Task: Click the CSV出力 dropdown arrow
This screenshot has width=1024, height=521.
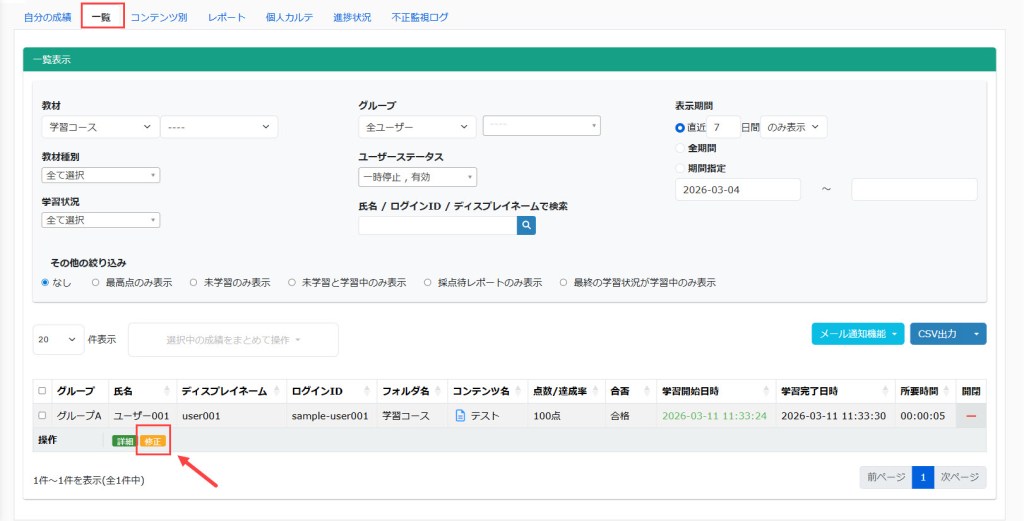Action: [x=975, y=334]
